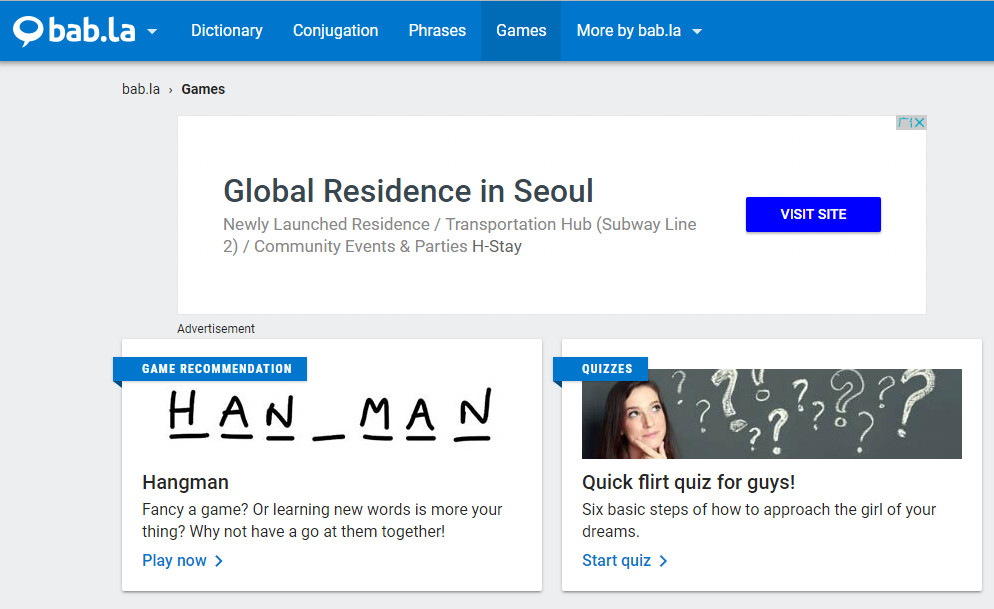Open the Quick flirt quiz for guys heading
The width and height of the screenshot is (994, 609).
pos(688,482)
